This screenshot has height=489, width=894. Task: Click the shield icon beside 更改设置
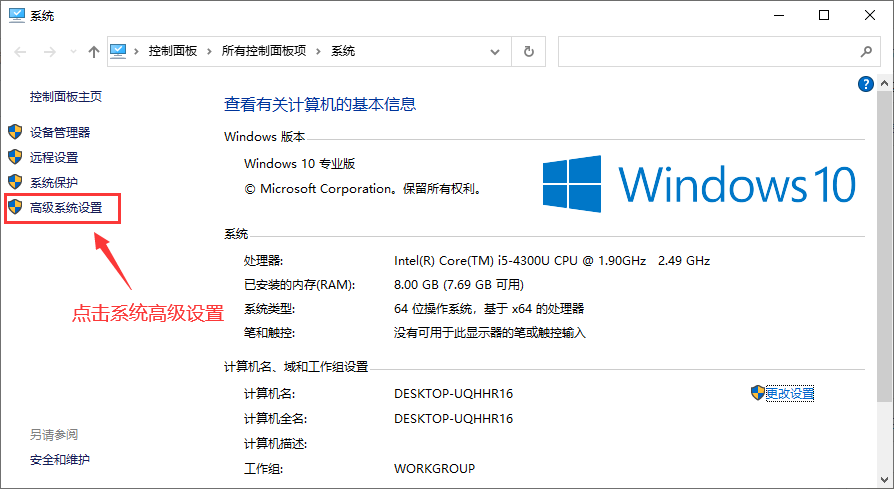757,393
